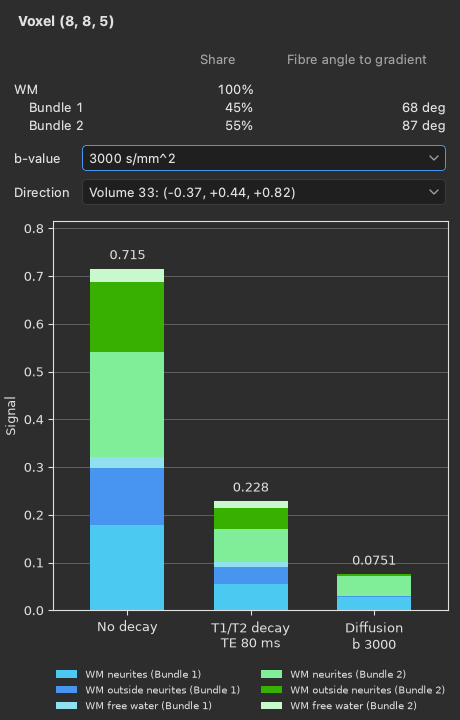The height and width of the screenshot is (720, 460).
Task: Click the 68 deg angle value
Action: (x=423, y=107)
